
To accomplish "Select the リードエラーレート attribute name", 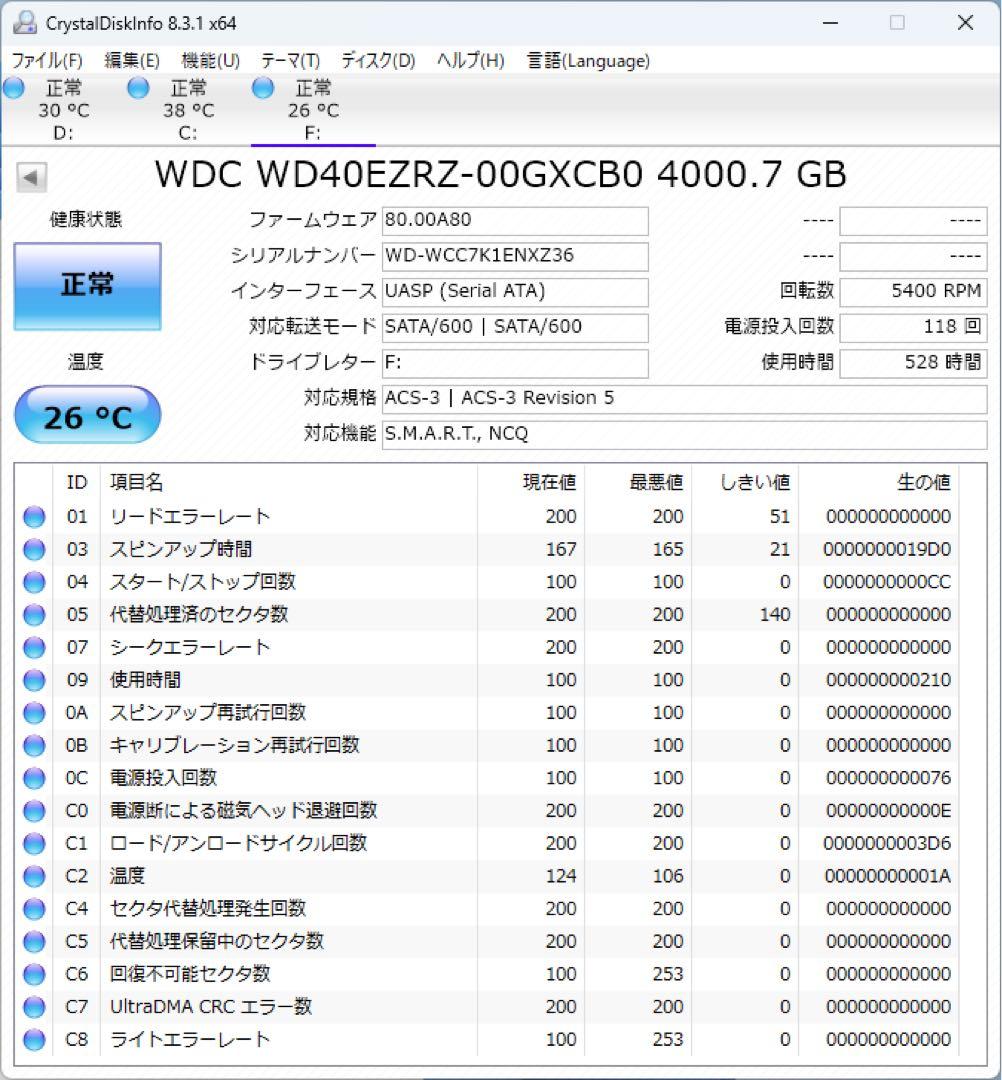I will 189,517.
